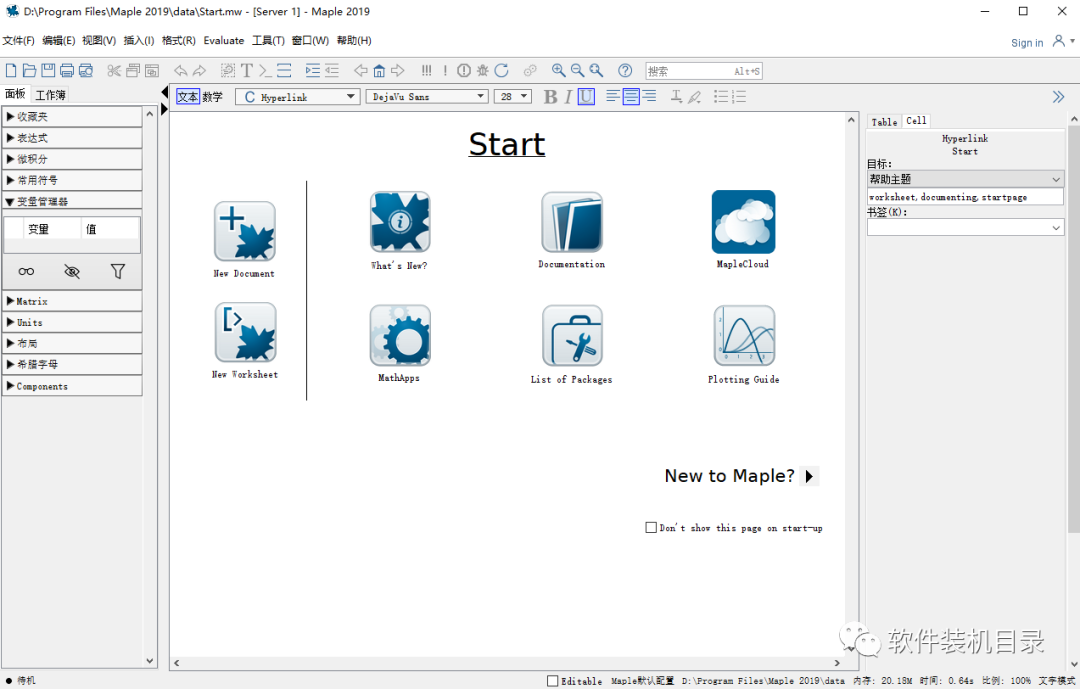The width and height of the screenshot is (1080, 689).
Task: Navigate back with the left arrow icon
Action: [360, 70]
